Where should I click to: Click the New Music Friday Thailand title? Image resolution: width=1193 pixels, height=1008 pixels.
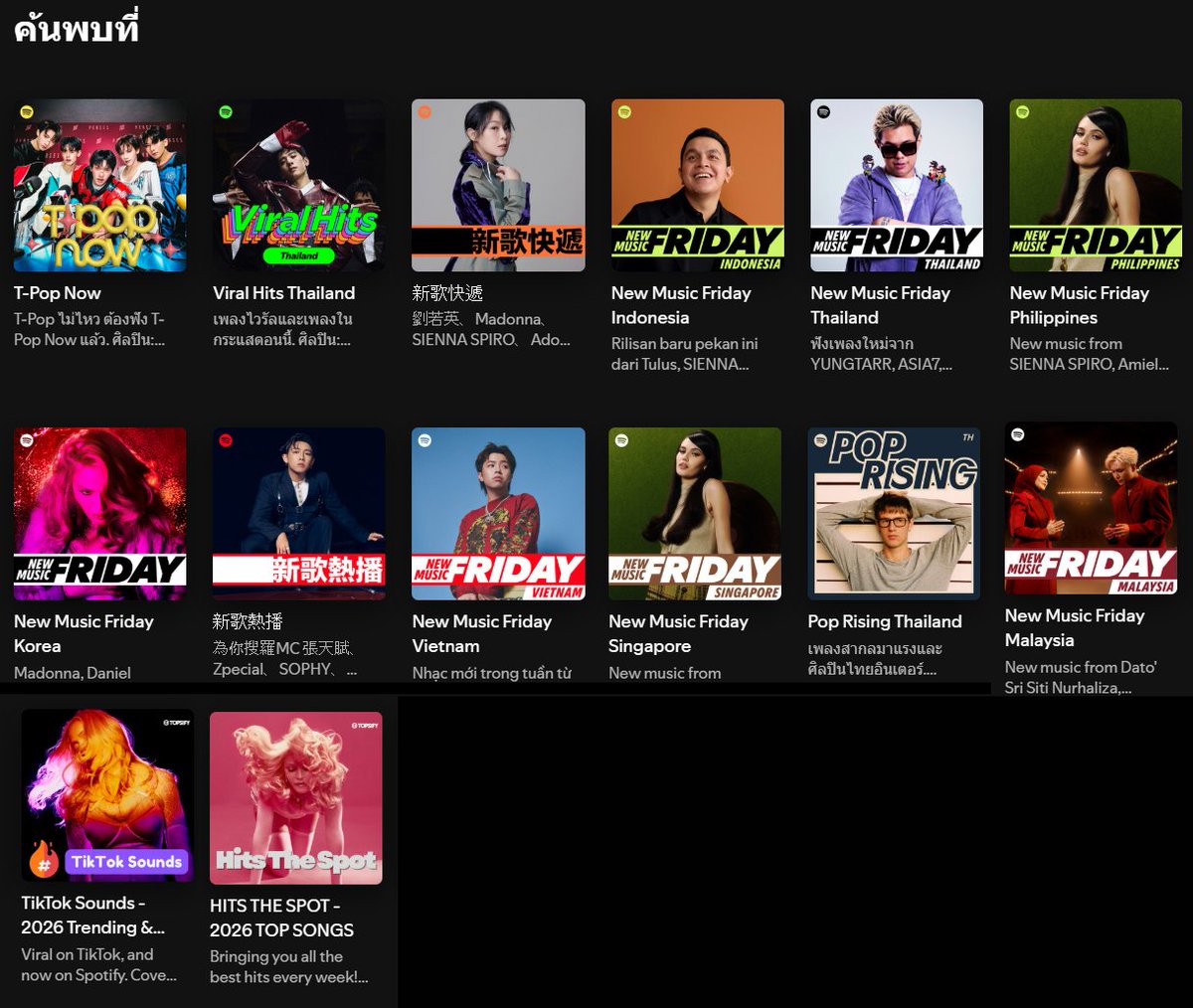click(x=881, y=305)
